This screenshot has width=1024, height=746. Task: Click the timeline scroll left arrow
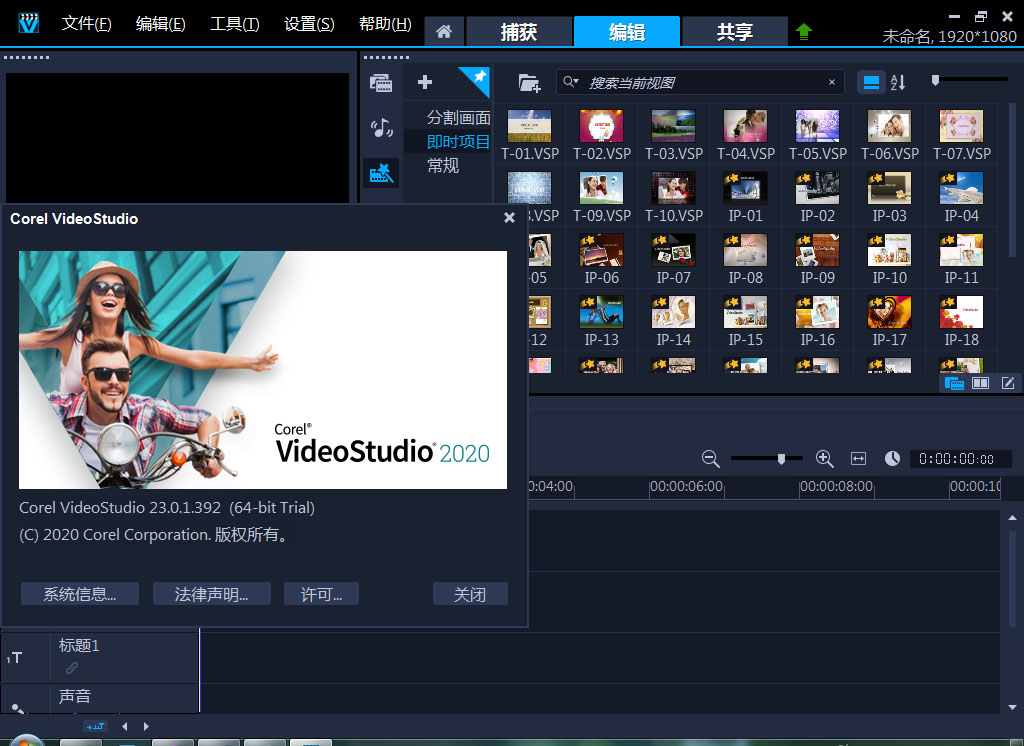(x=125, y=726)
